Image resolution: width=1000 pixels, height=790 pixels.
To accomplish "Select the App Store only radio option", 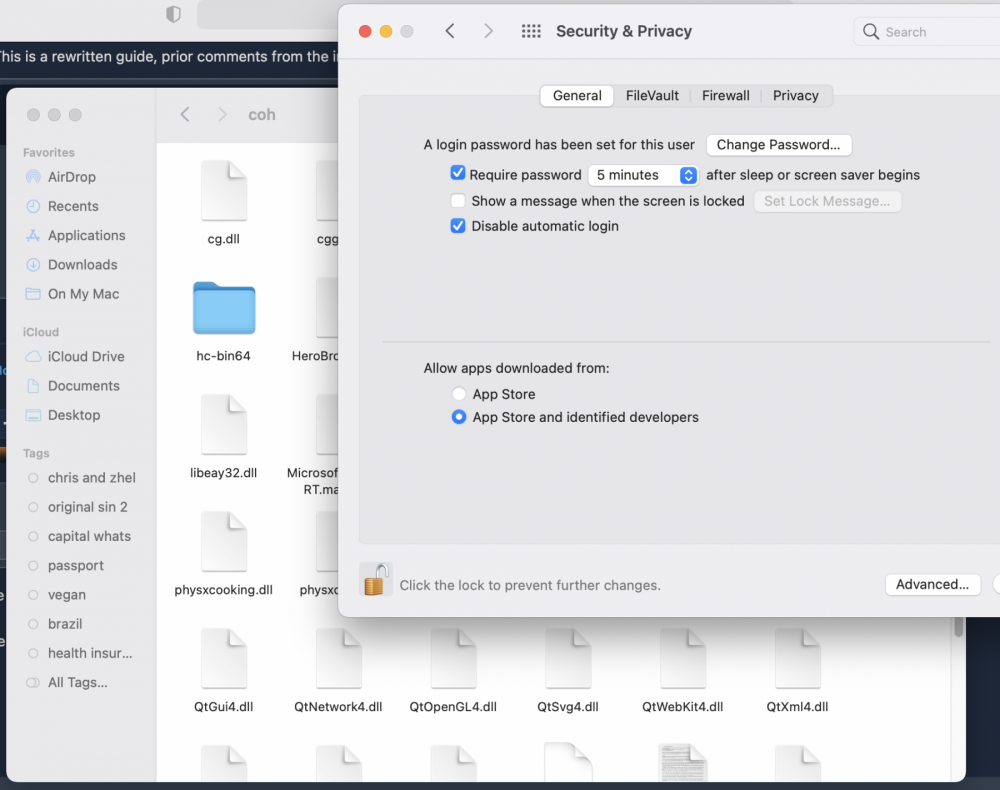I will [x=459, y=394].
